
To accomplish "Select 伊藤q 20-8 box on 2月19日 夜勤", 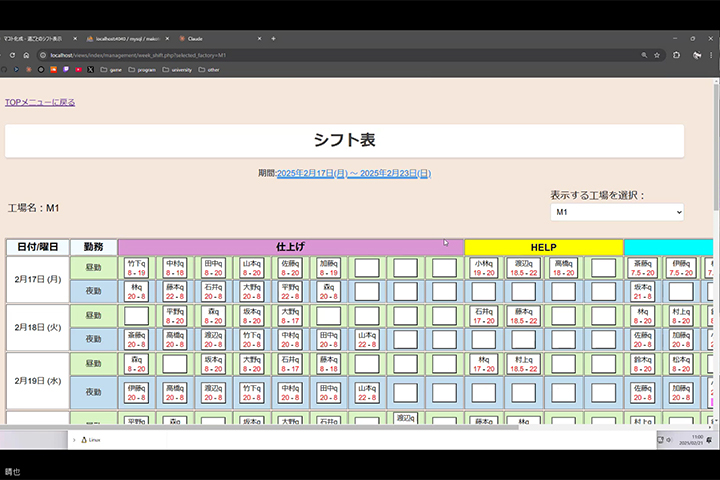I will click(136, 393).
